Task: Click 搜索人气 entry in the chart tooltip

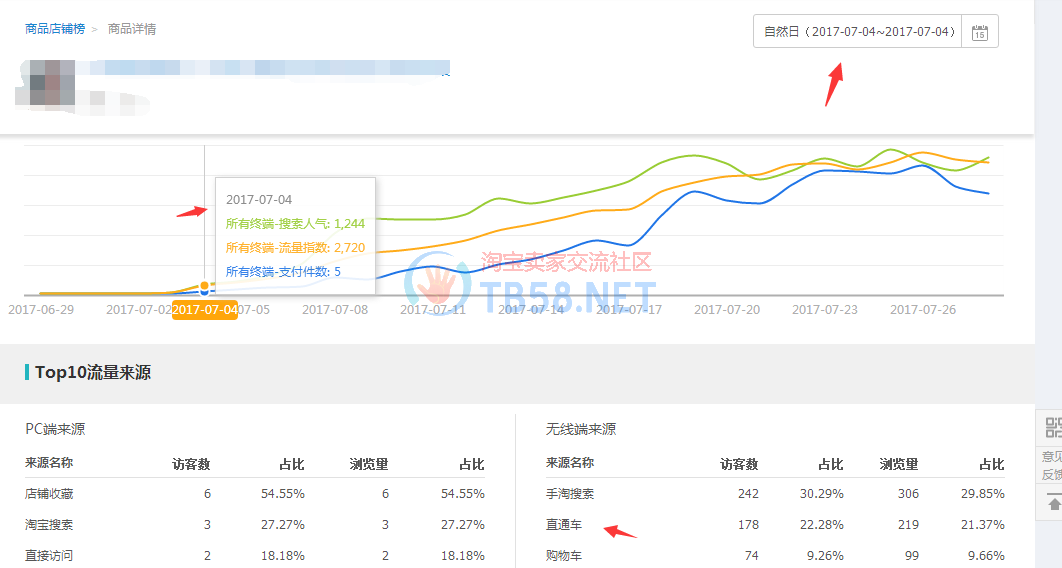Action: [295, 224]
